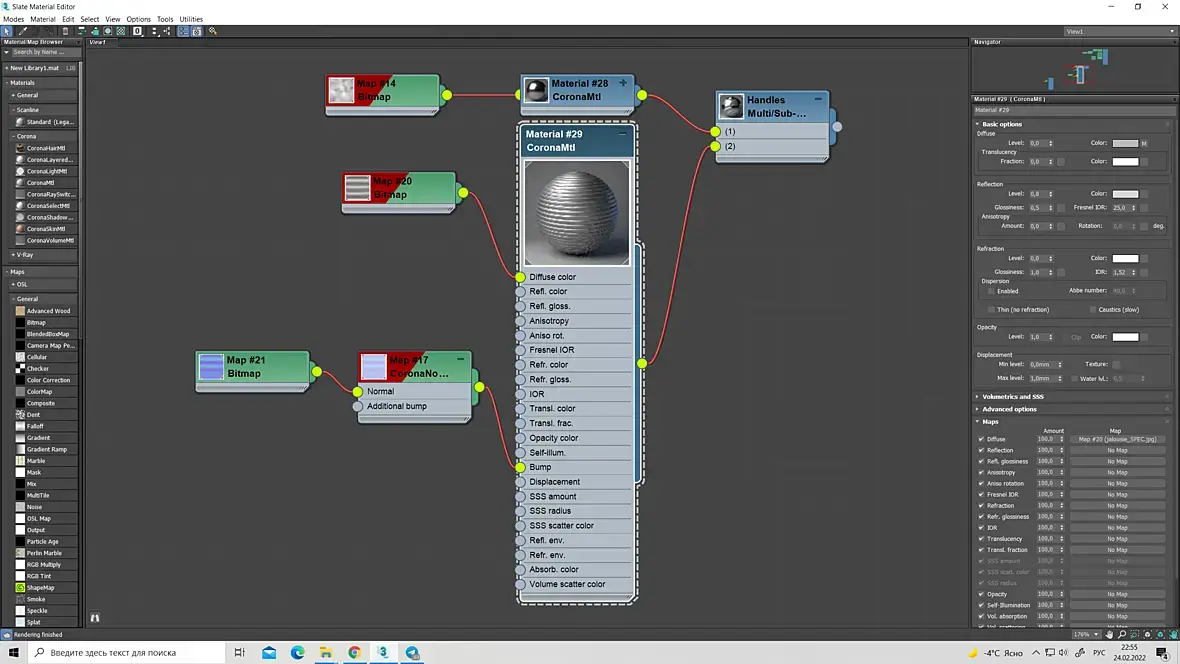Enable Thin (no refraction) checkbox

(991, 309)
